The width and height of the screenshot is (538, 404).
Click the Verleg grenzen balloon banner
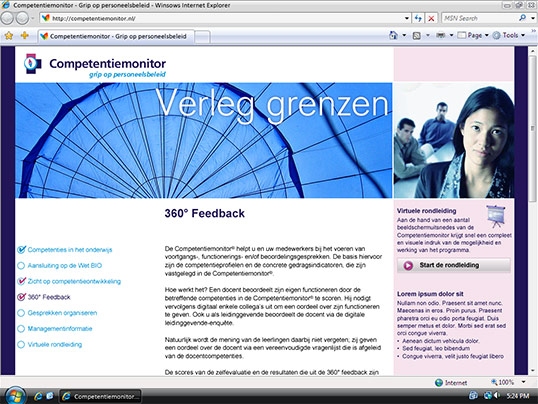click(x=203, y=140)
